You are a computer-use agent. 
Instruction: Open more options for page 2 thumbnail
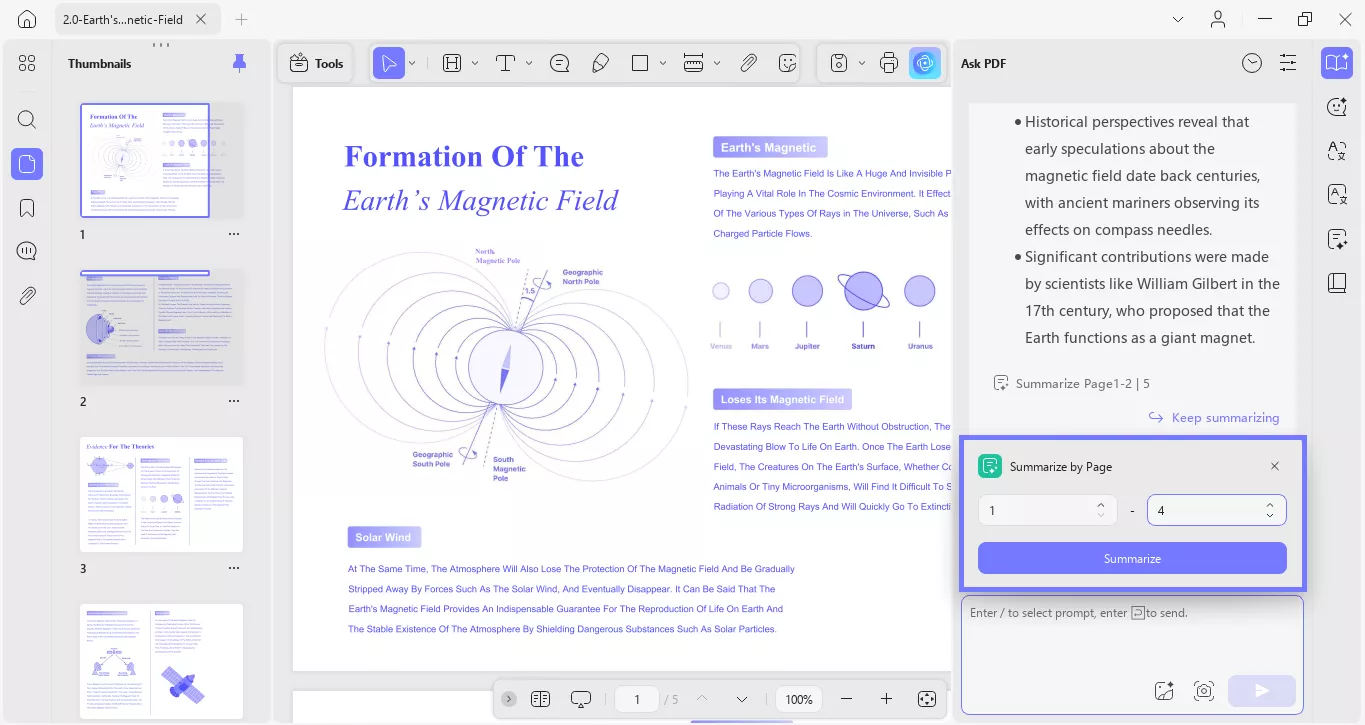click(x=234, y=401)
